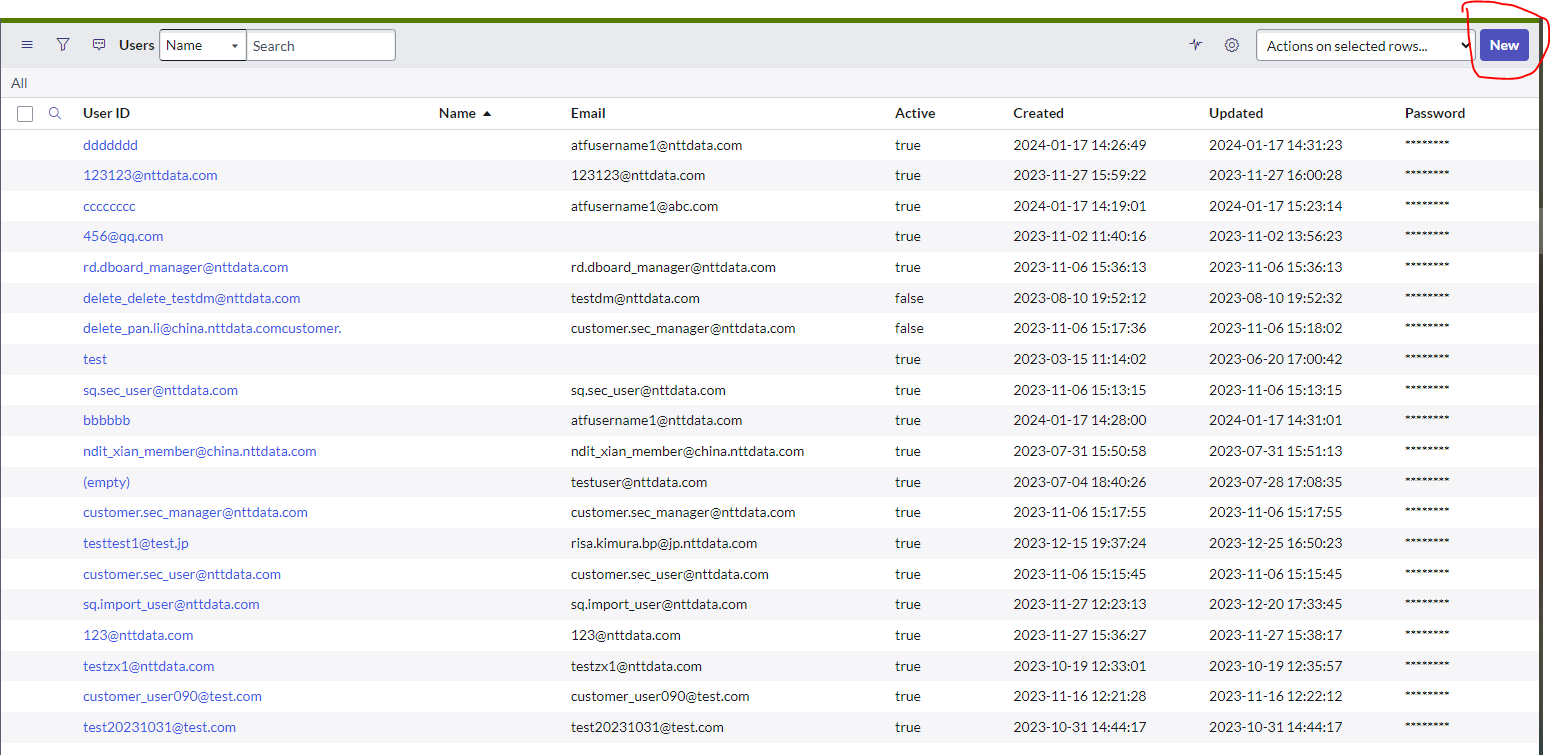Viewport: 1550px width, 755px height.
Task: Focus the Search input field
Action: click(x=321, y=45)
